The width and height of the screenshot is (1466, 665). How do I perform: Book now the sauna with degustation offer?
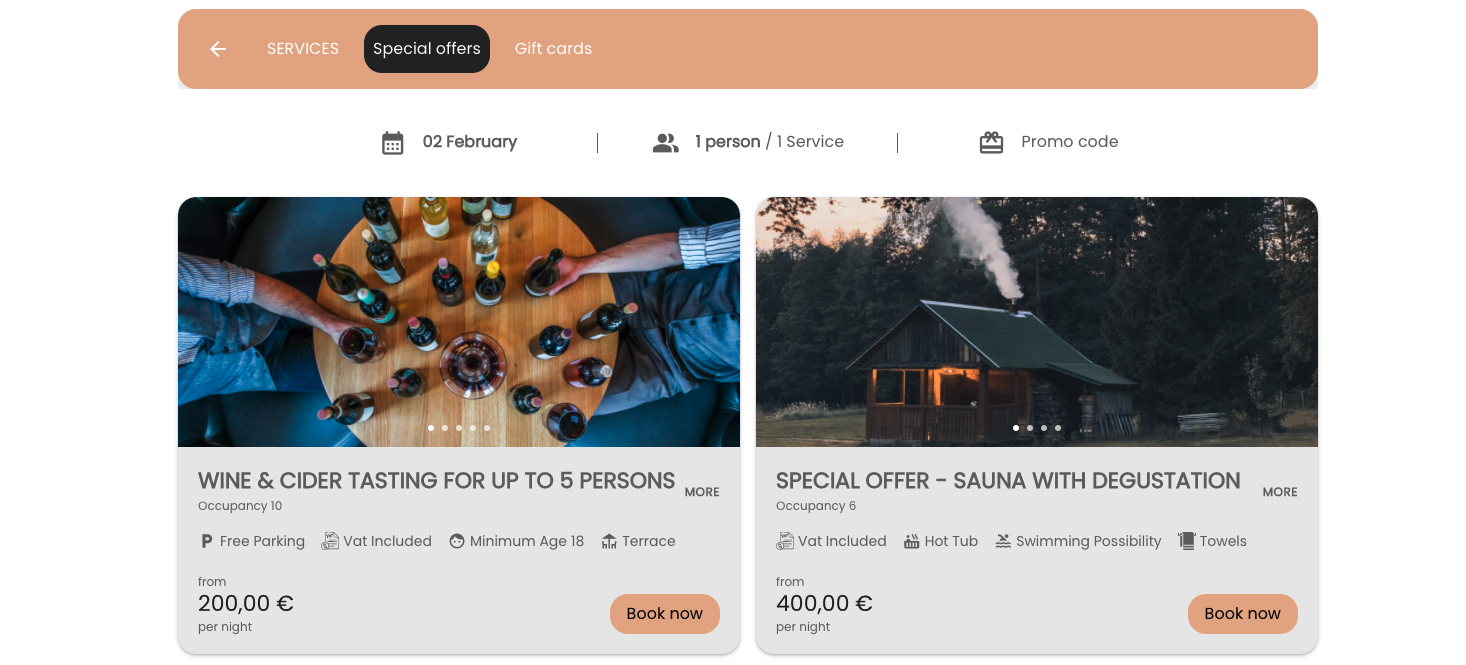(x=1242, y=614)
